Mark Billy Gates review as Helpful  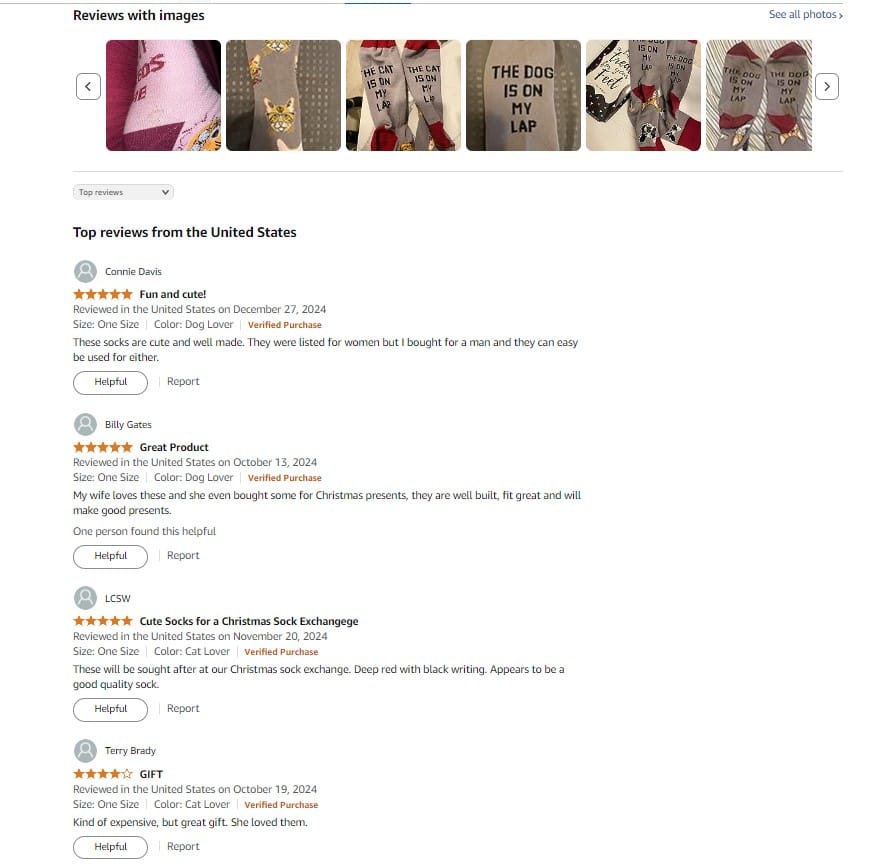[x=110, y=556]
